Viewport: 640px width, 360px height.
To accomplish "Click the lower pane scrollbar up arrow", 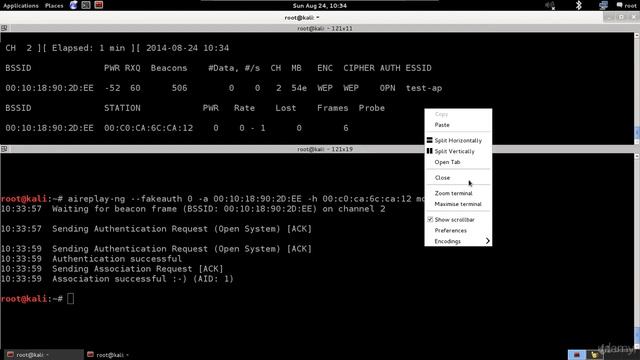I will (637, 156).
